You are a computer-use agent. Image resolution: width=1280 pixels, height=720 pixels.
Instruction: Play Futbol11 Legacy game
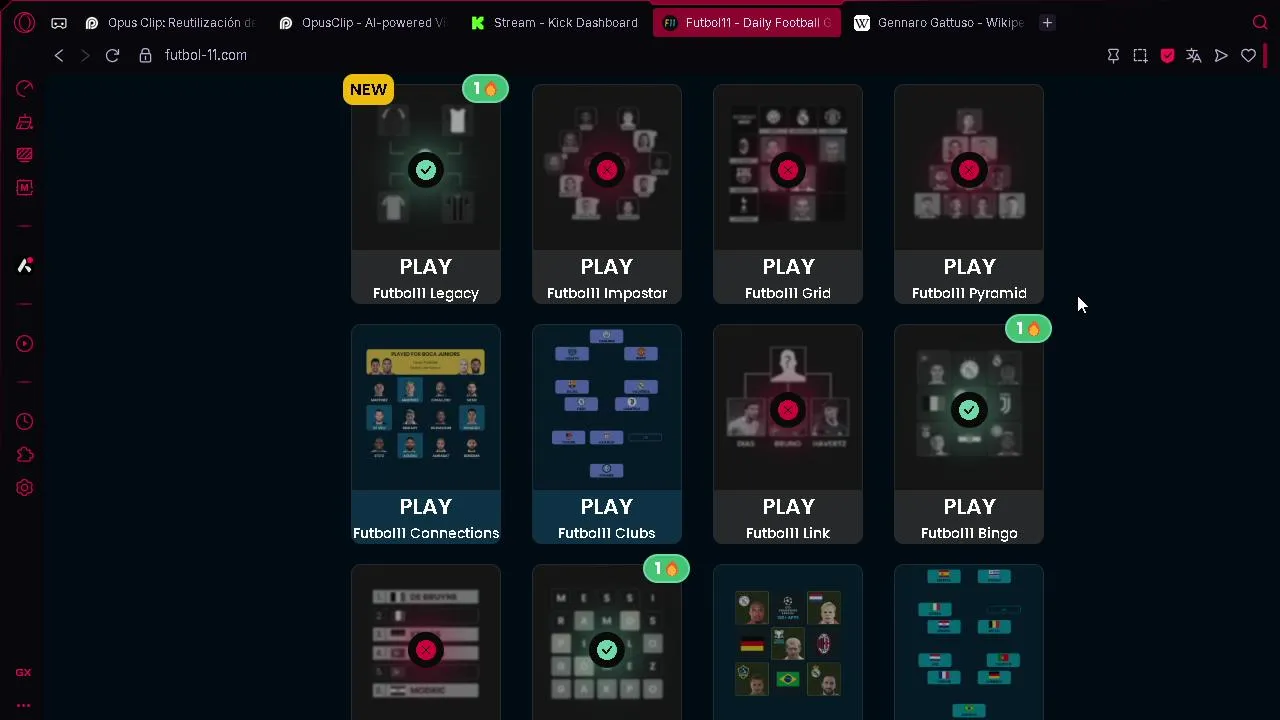click(x=426, y=277)
